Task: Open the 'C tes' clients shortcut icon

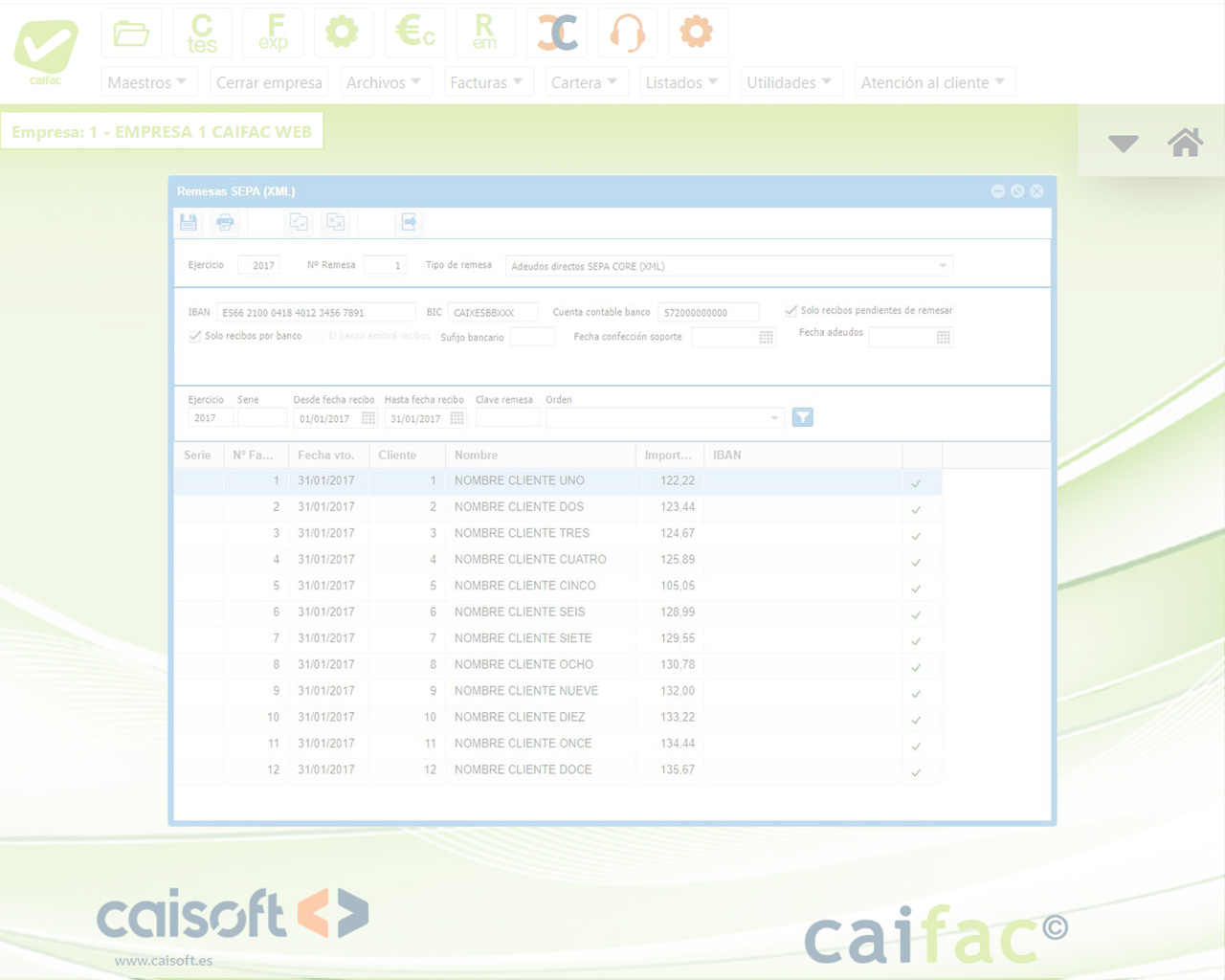Action: pyautogui.click(x=202, y=33)
